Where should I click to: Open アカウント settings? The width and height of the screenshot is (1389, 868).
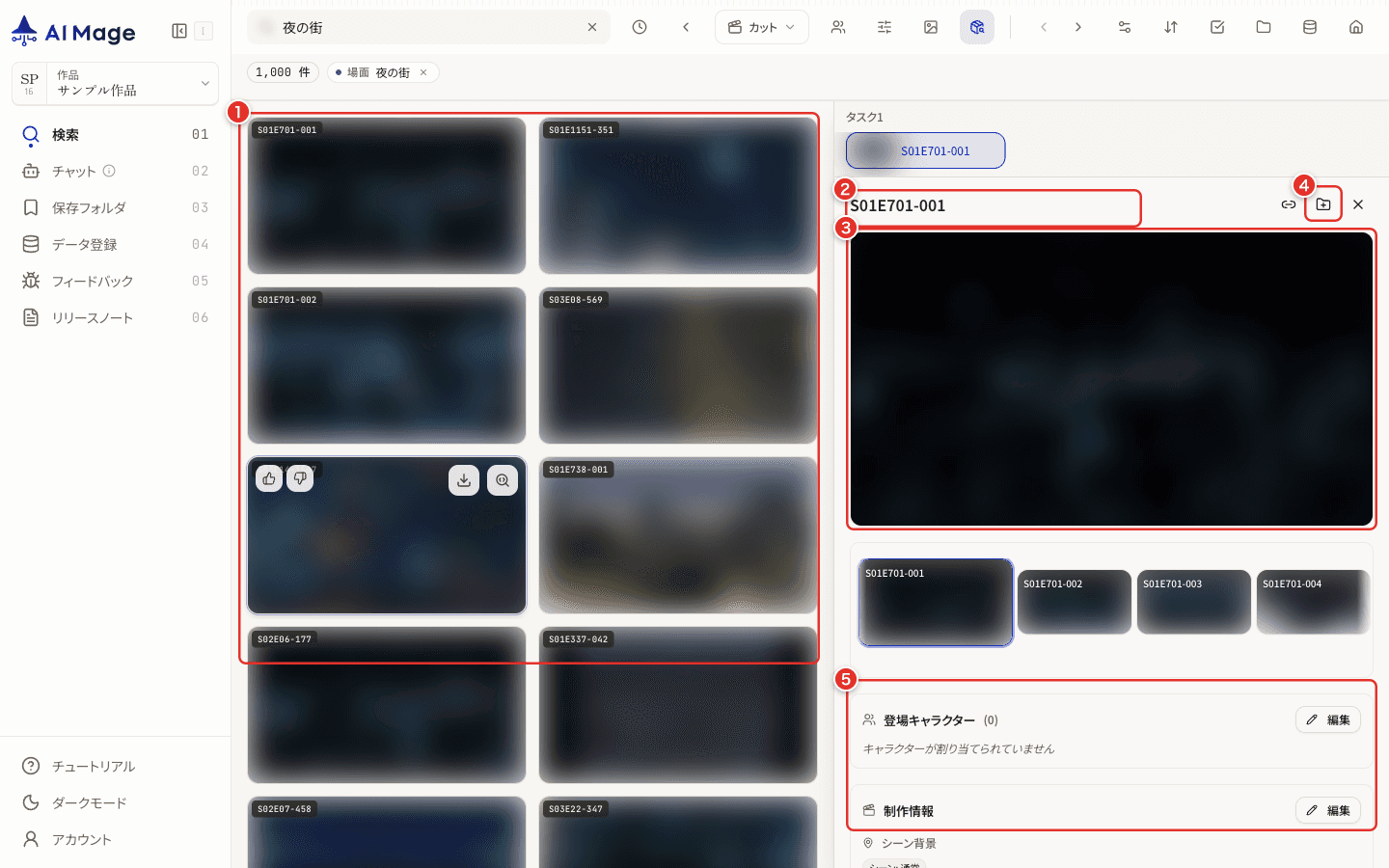pyautogui.click(x=115, y=839)
